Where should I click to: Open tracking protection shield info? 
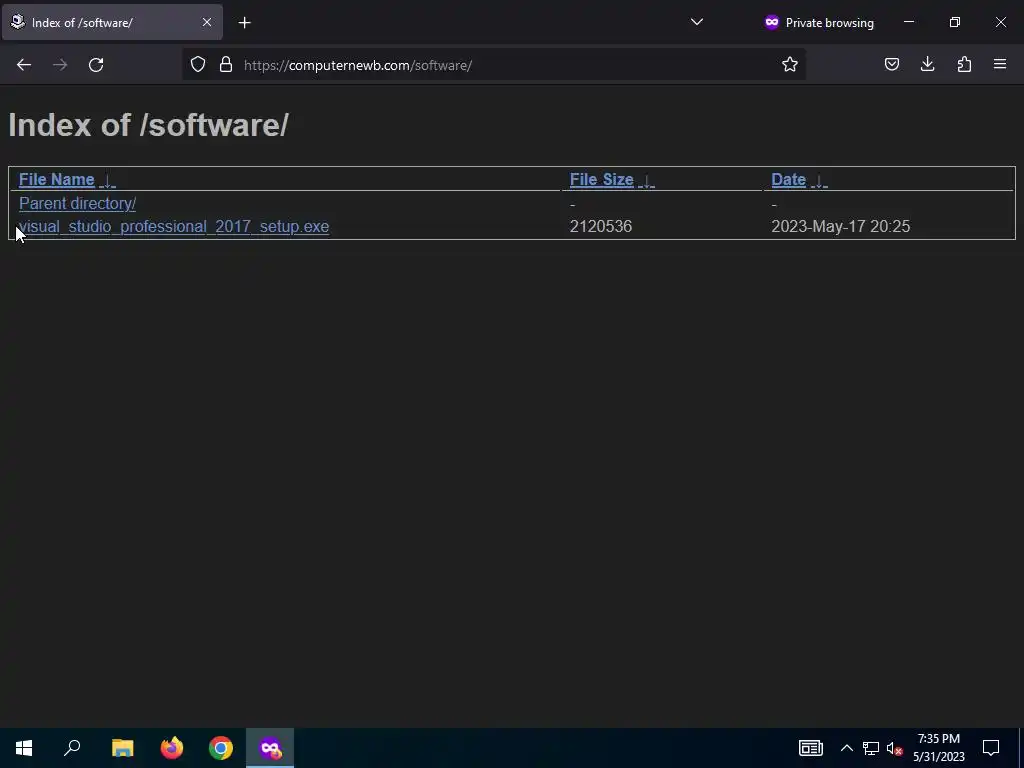tap(198, 65)
